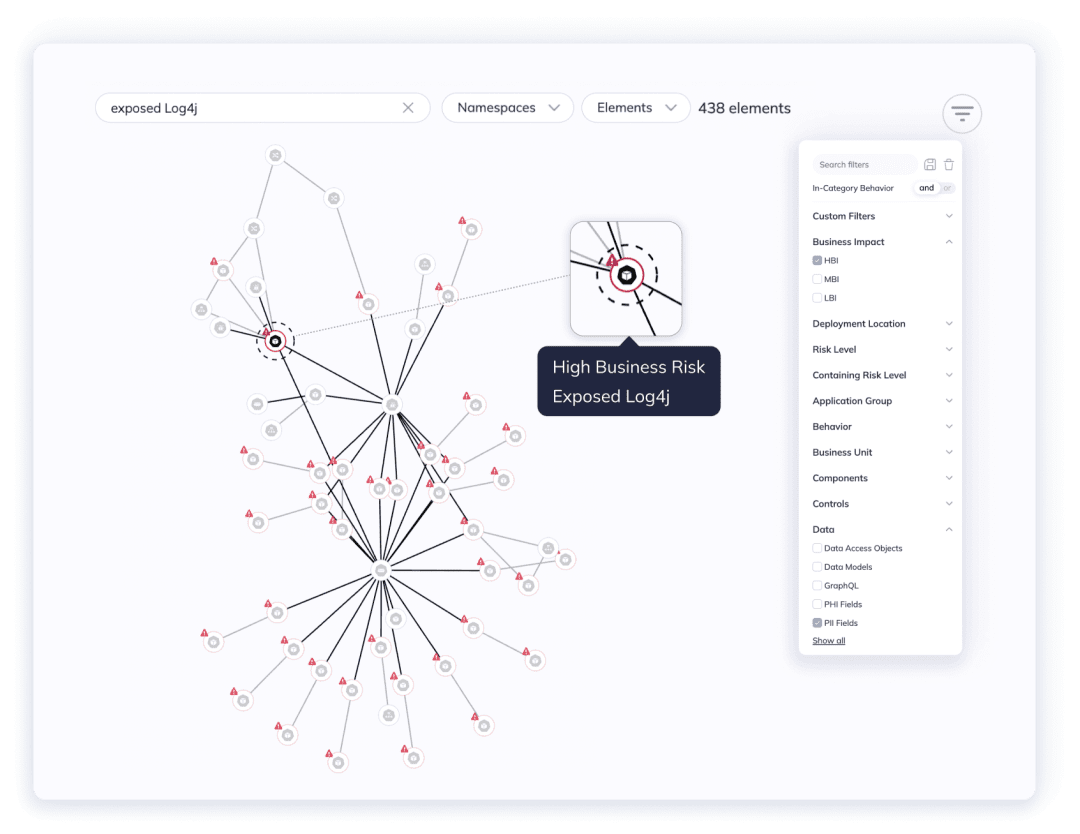This screenshot has width=1080, height=834.
Task: Open the filters panel via funnel icon
Action: click(x=961, y=113)
